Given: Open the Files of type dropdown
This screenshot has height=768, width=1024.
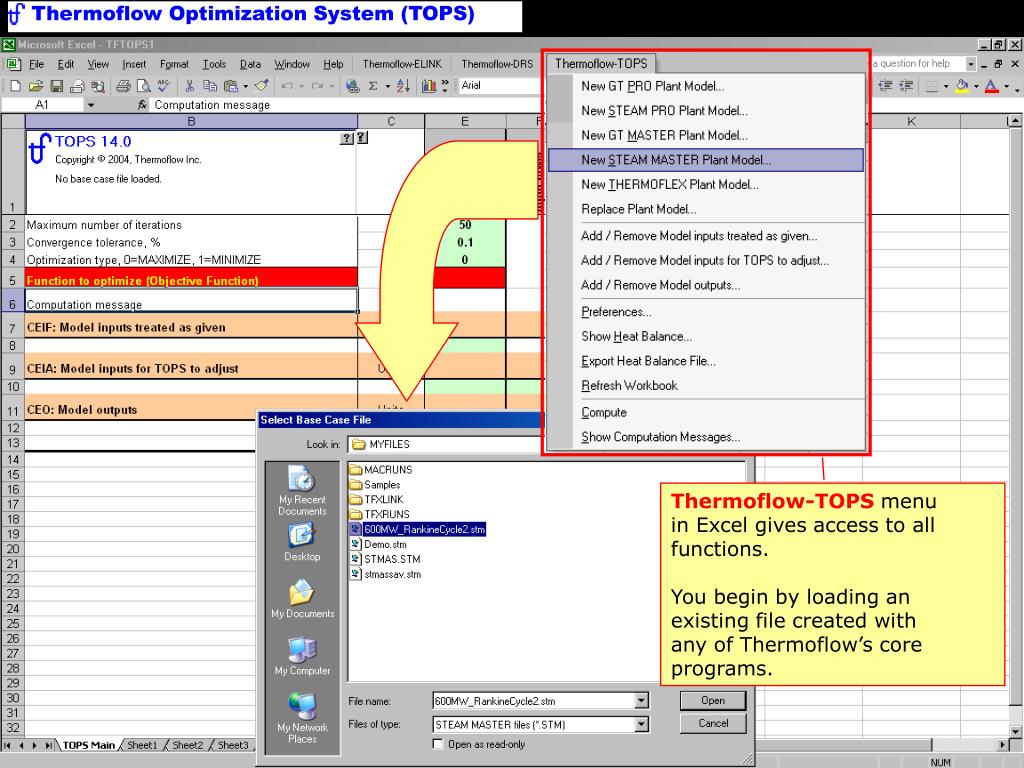Looking at the screenshot, I should pyautogui.click(x=642, y=724).
